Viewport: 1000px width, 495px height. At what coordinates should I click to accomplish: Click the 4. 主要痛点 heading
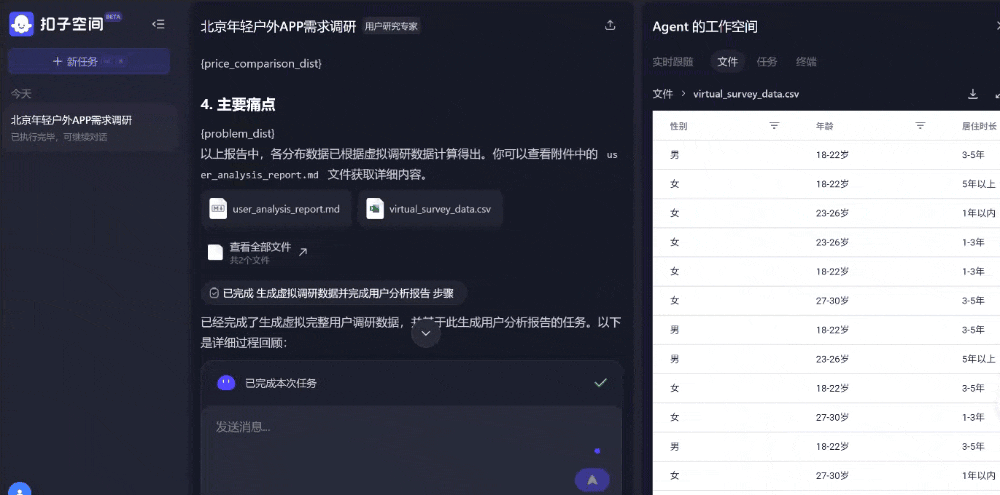click(x=238, y=105)
